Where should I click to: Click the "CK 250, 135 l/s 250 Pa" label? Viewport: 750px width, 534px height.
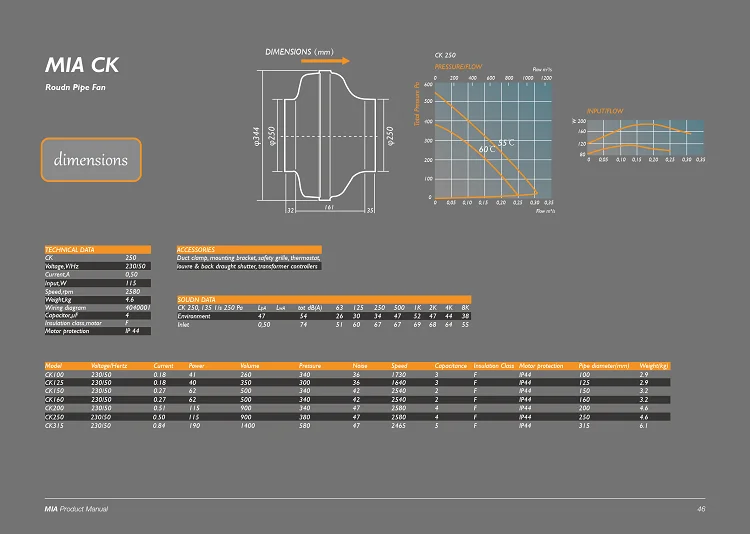pos(210,308)
